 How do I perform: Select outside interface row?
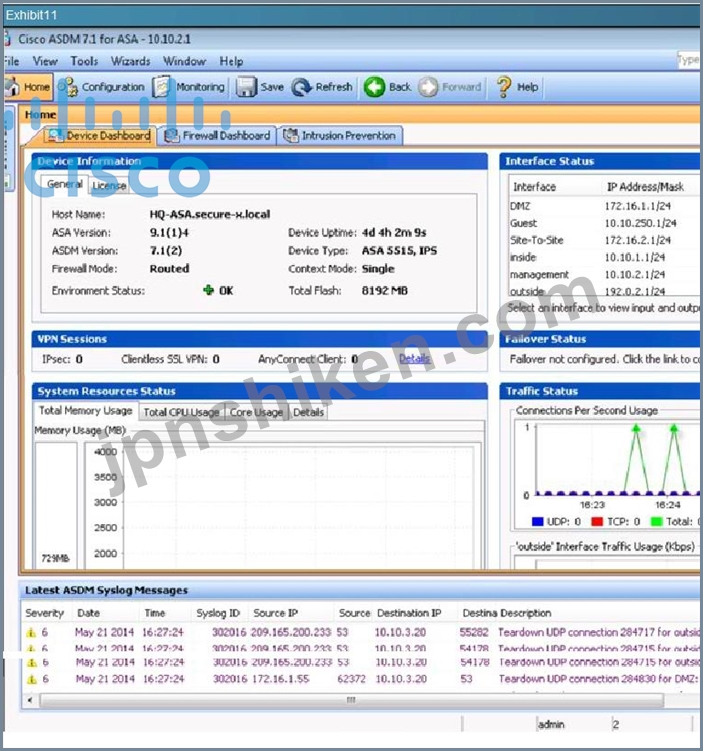point(604,291)
